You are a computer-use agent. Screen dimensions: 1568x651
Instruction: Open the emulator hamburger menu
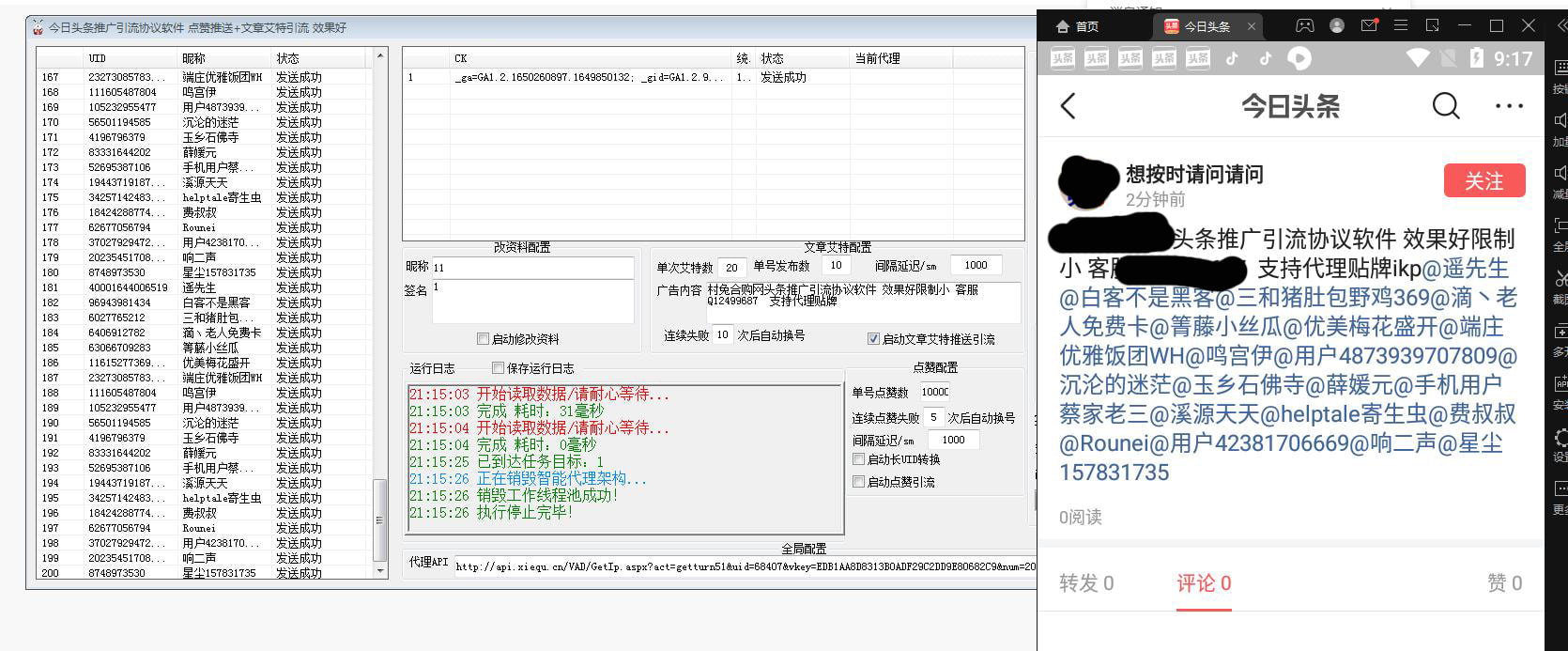coord(1401,25)
